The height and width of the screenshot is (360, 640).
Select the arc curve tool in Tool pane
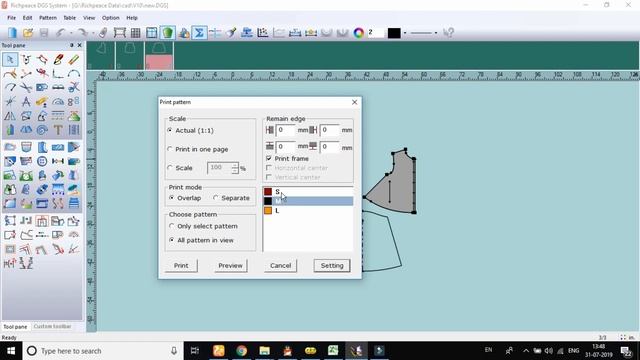tap(74, 73)
